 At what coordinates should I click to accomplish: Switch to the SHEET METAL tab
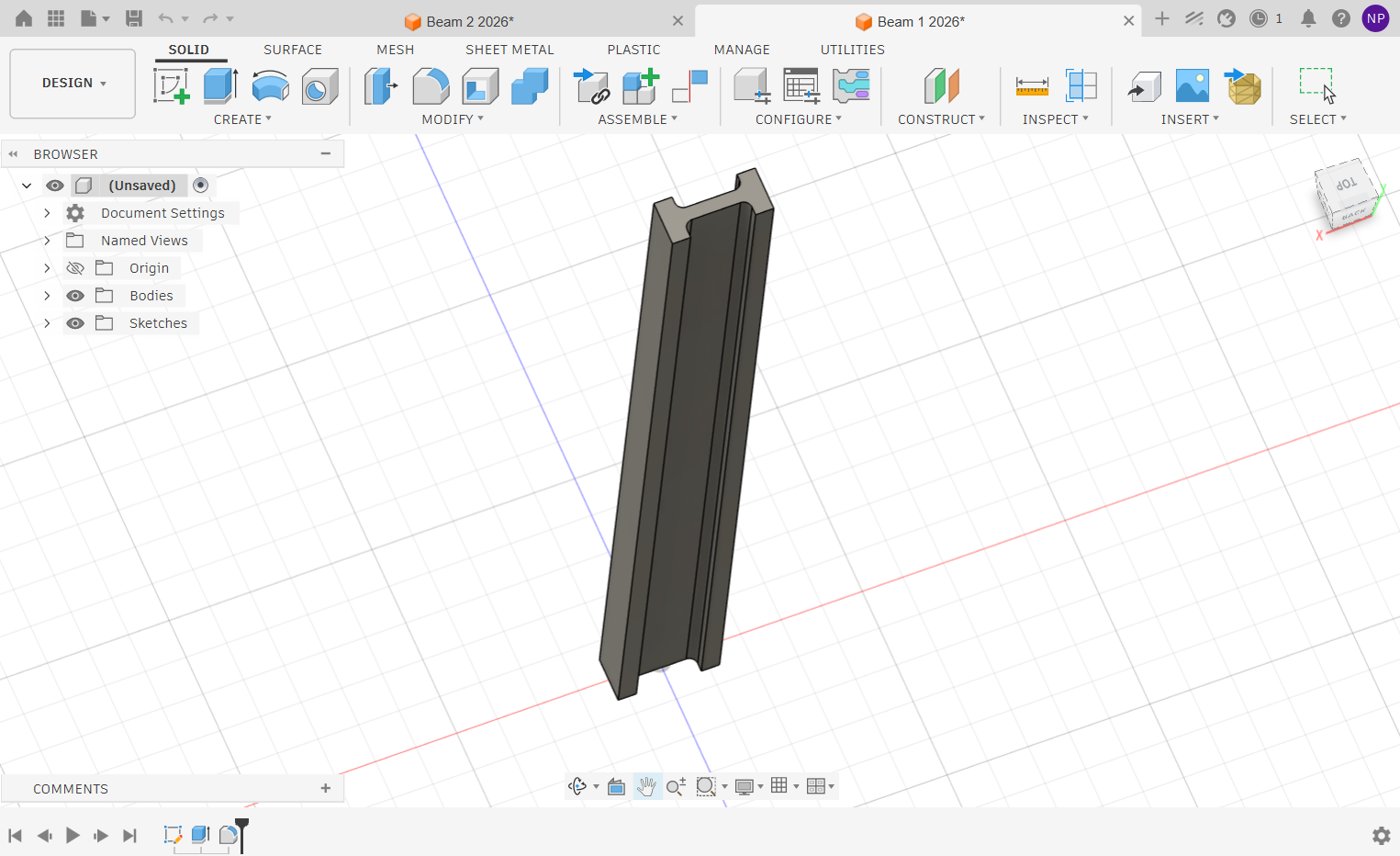pos(509,49)
